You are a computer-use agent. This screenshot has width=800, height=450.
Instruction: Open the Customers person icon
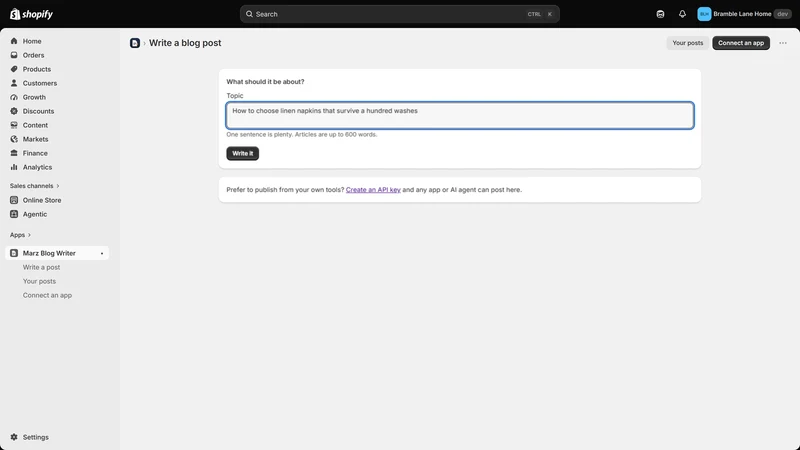[x=14, y=83]
